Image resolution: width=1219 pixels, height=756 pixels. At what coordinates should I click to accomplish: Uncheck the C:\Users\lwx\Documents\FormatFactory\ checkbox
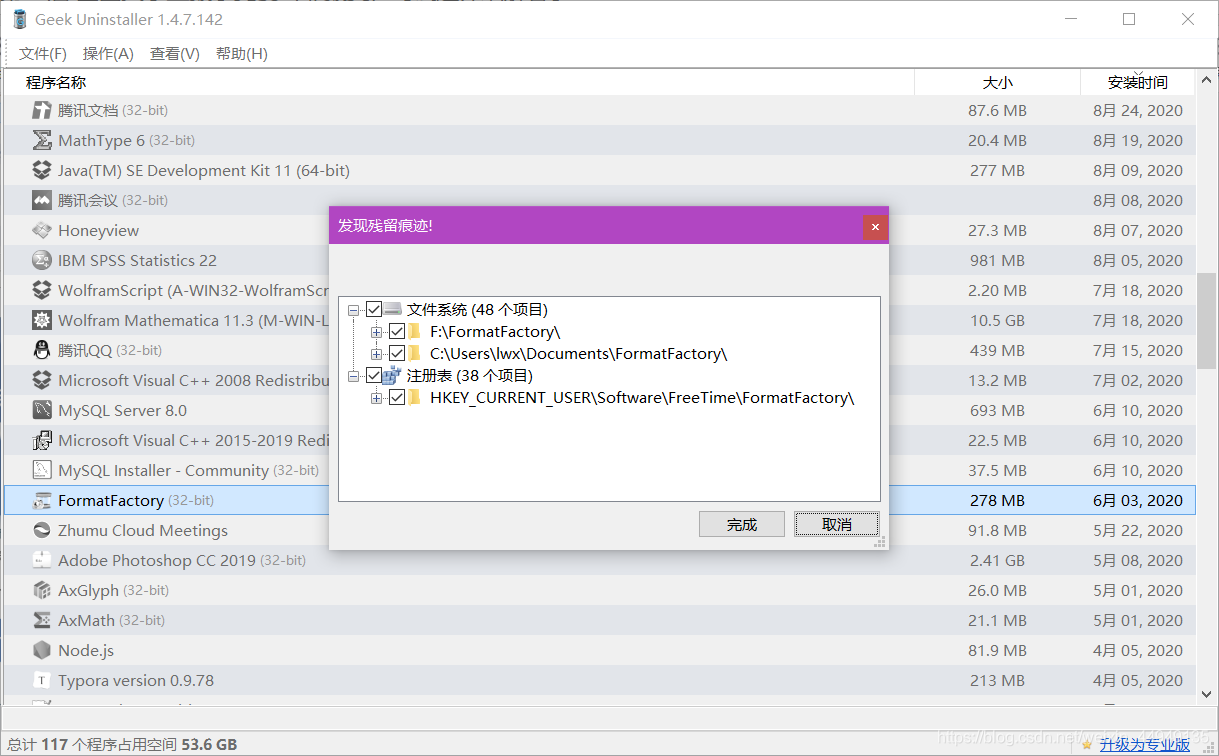coord(397,353)
